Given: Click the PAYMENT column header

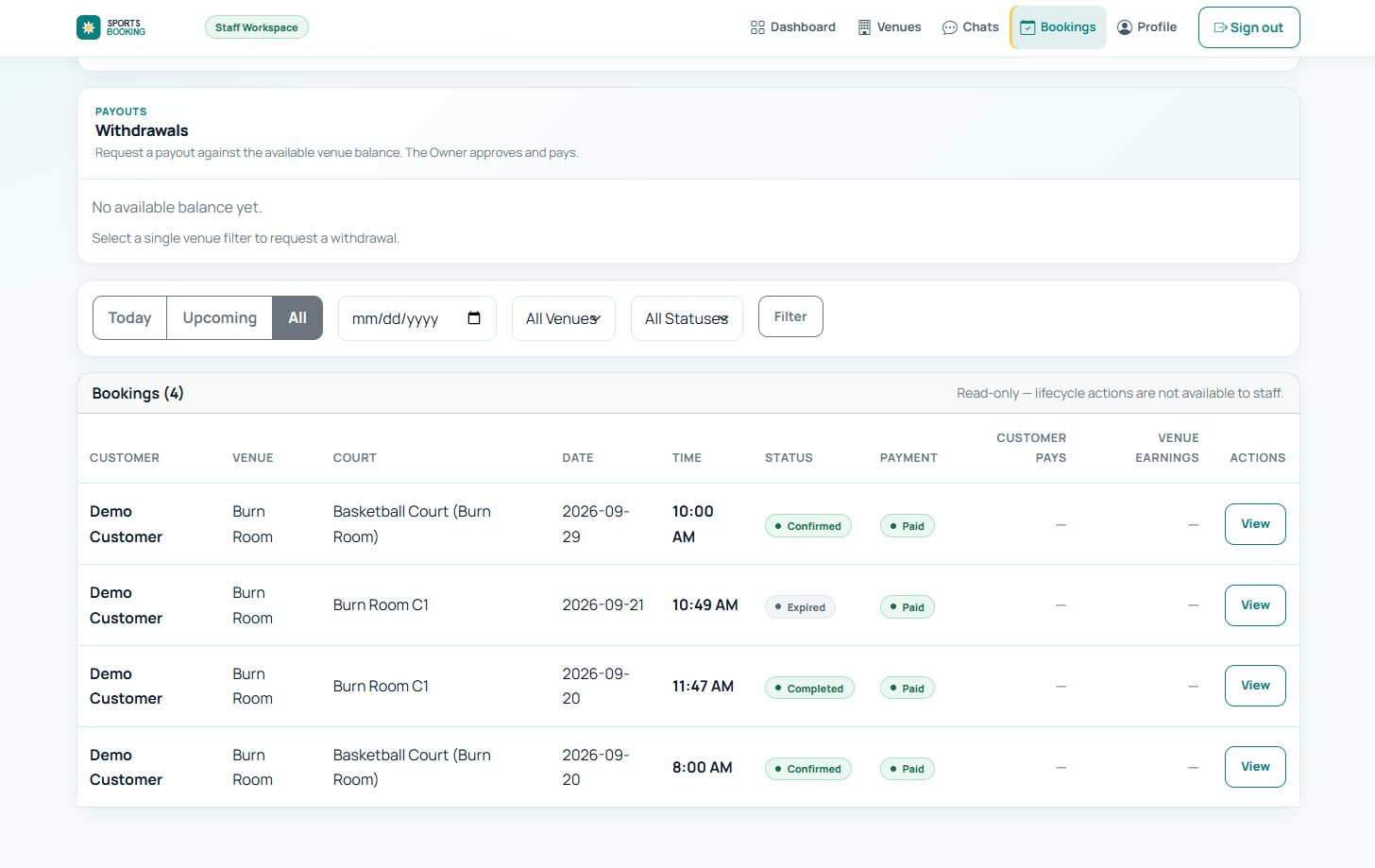Looking at the screenshot, I should [908, 458].
